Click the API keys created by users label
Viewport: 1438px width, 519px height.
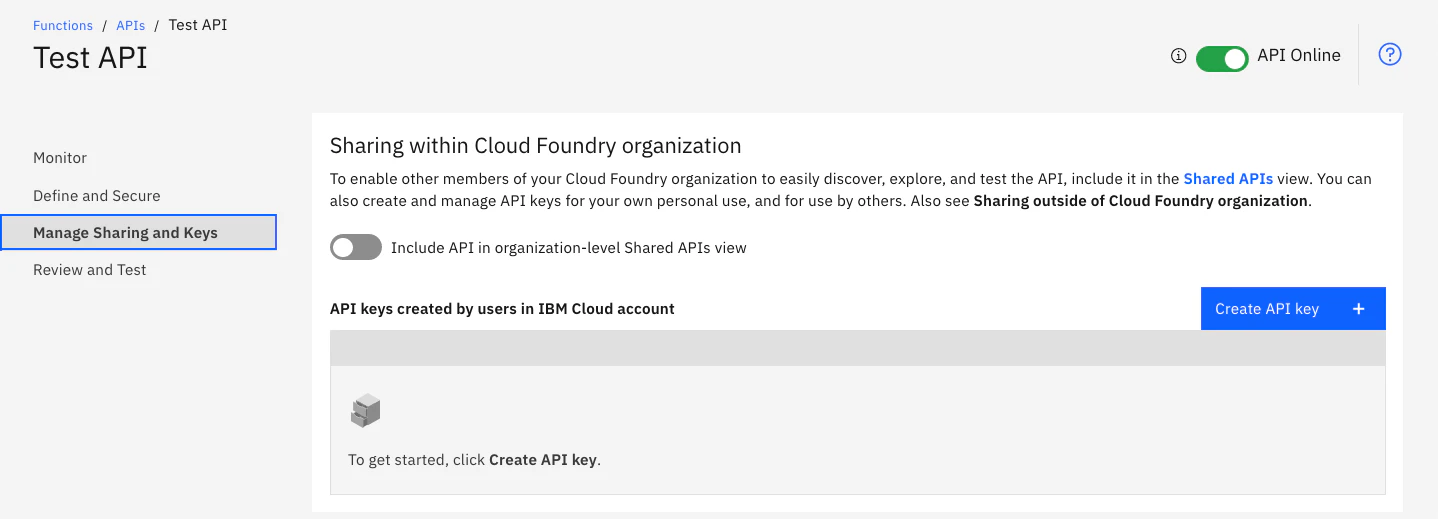tap(502, 309)
